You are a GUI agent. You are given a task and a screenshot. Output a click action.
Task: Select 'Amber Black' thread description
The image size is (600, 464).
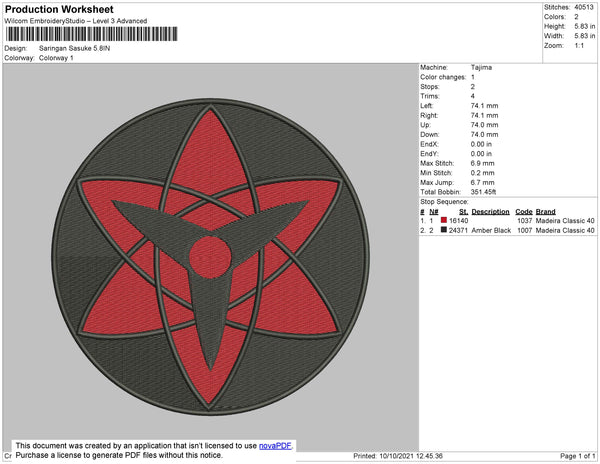491,230
